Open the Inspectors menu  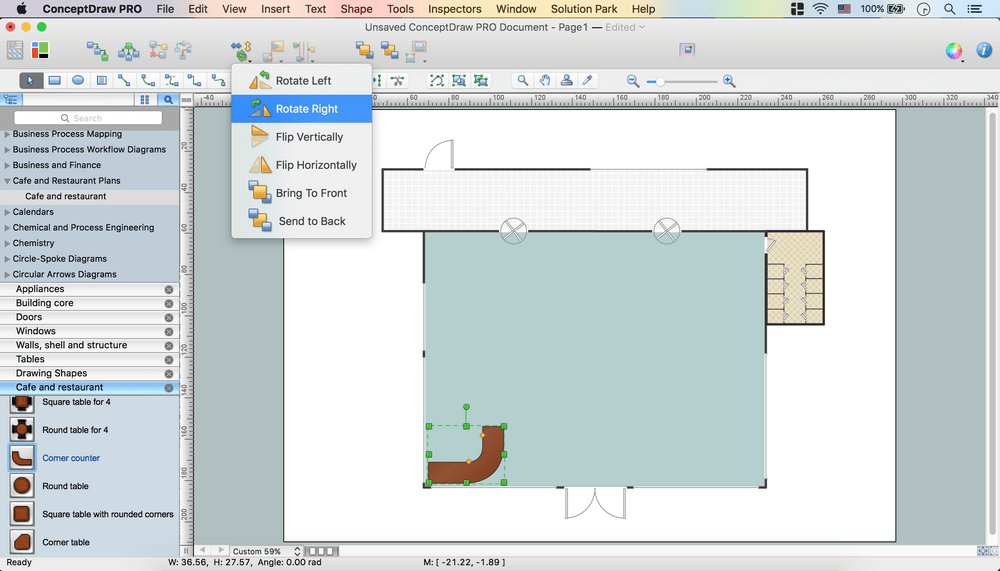pyautogui.click(x=454, y=9)
